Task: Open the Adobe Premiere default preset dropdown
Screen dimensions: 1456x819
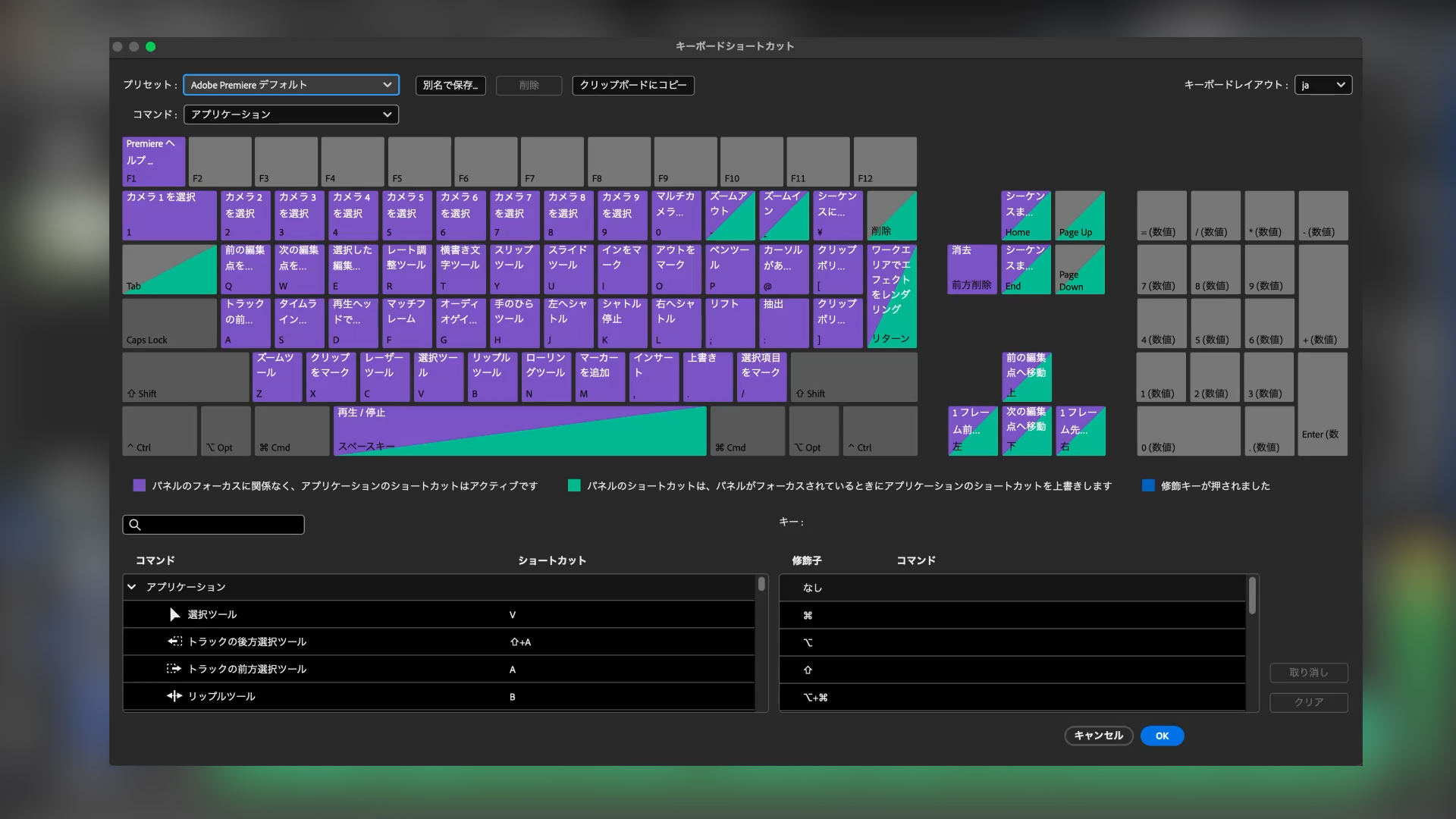Action: 290,85
